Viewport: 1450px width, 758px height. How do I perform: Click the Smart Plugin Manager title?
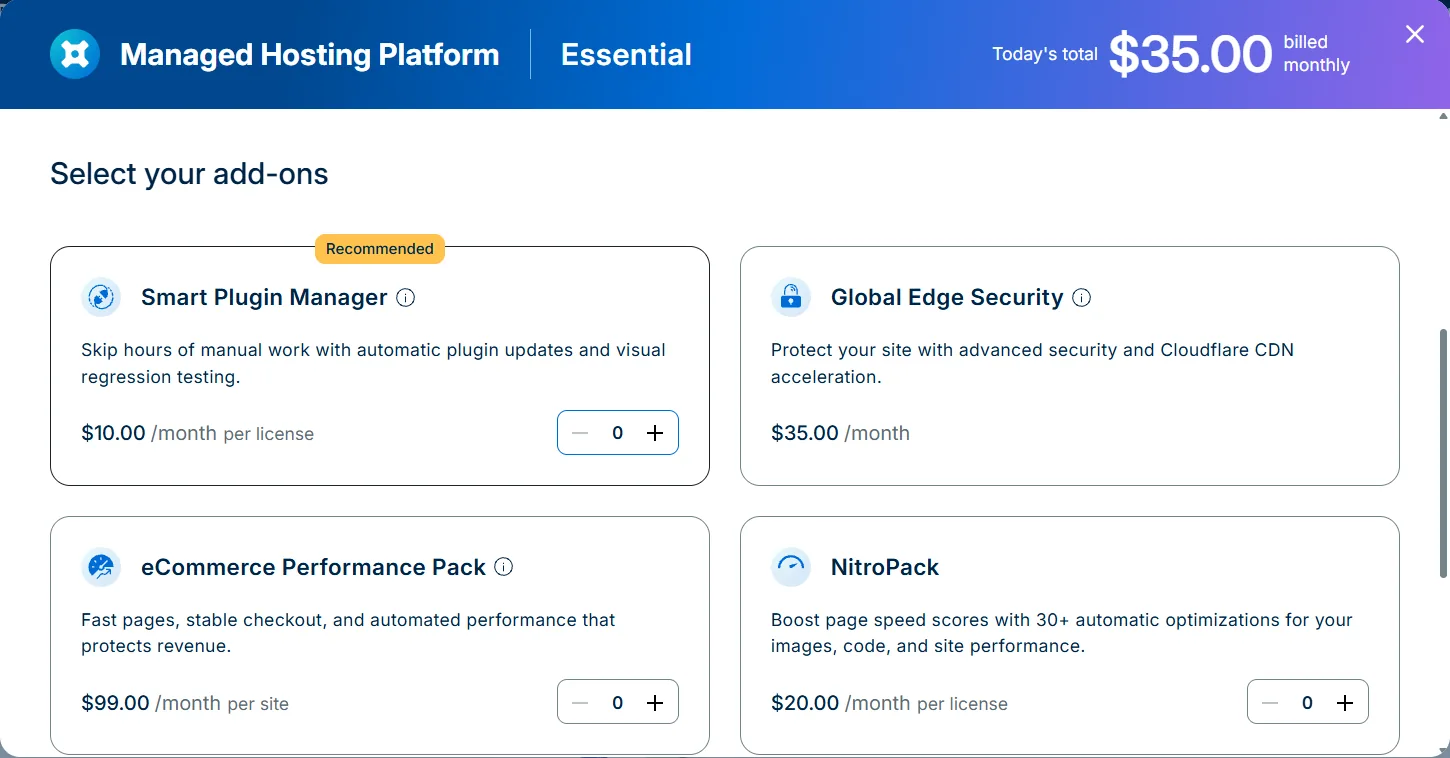click(264, 297)
